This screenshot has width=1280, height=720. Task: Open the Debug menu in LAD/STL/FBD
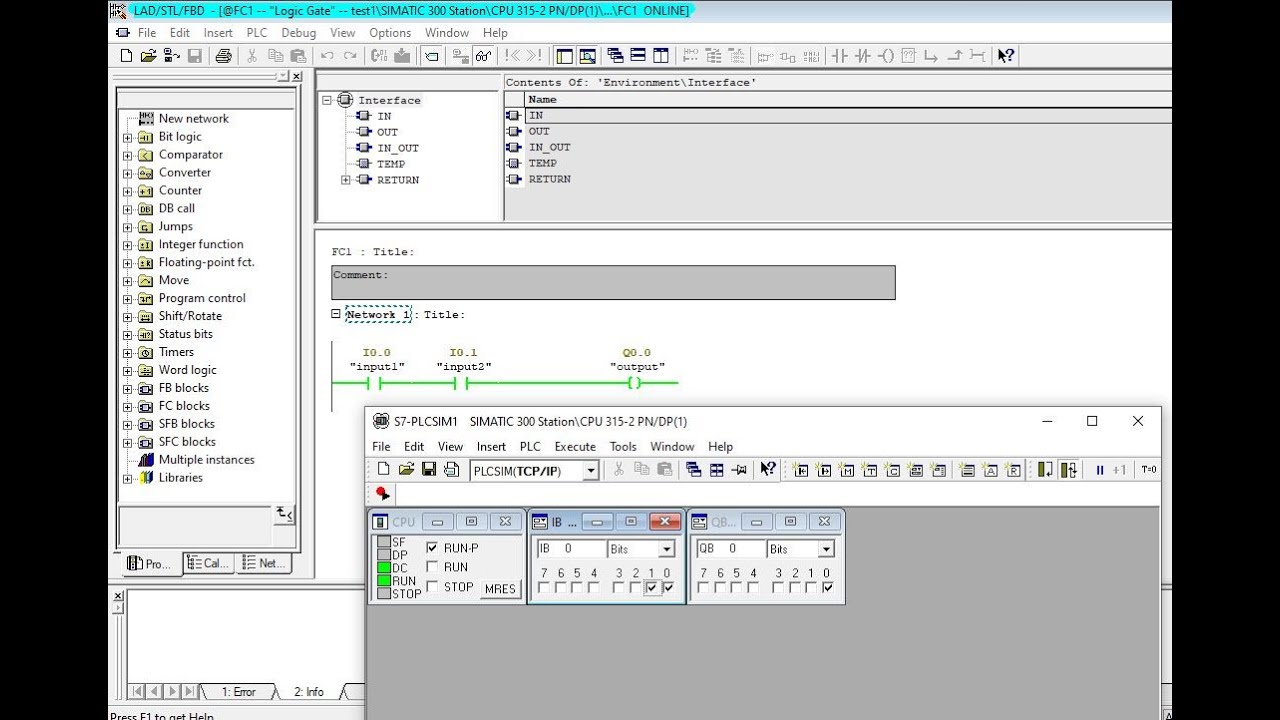pyautogui.click(x=298, y=32)
